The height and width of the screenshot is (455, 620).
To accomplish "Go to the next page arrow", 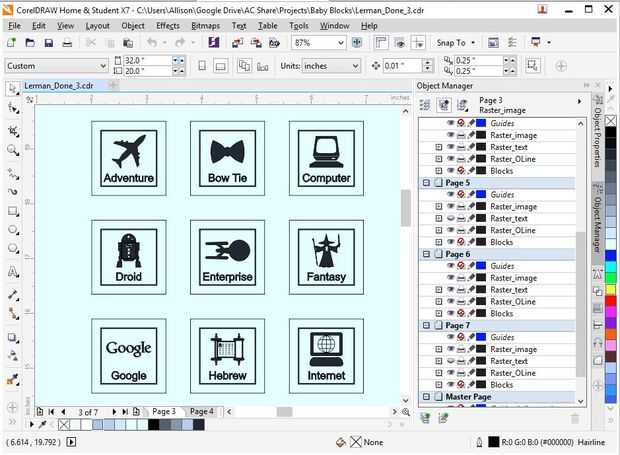I will [x=114, y=412].
